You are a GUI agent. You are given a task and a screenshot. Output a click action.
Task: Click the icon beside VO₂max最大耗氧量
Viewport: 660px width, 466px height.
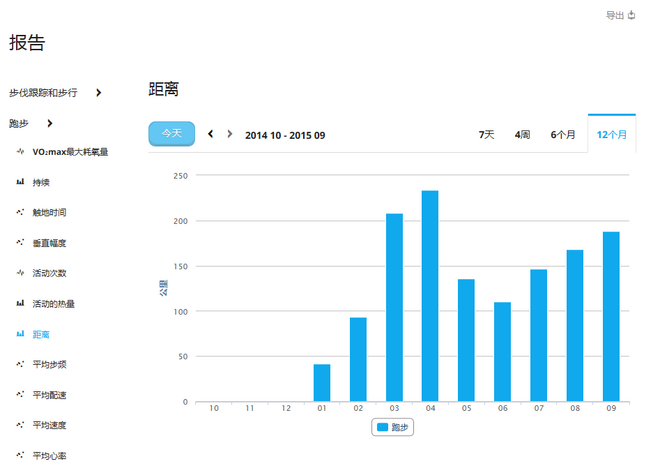click(x=20, y=152)
